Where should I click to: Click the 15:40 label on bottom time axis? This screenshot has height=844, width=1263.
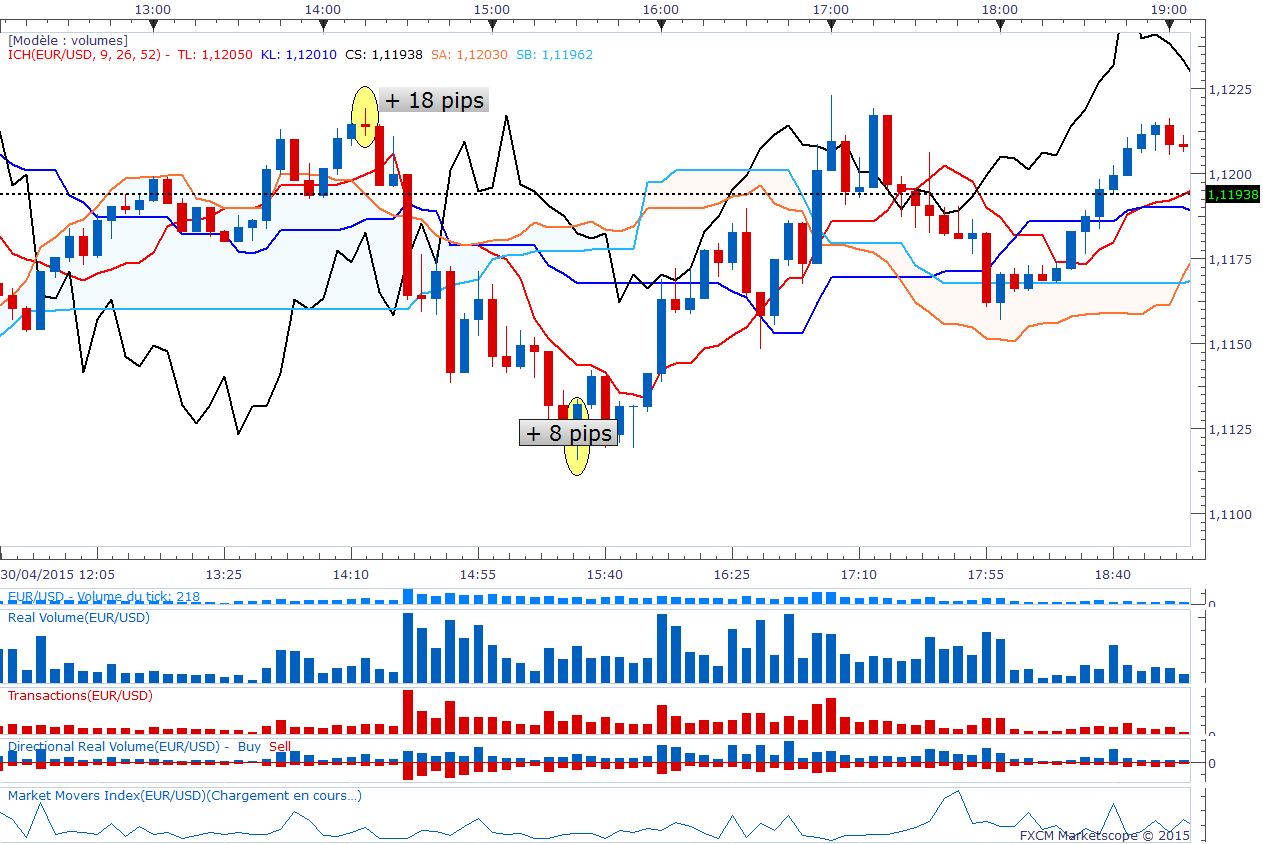click(605, 575)
